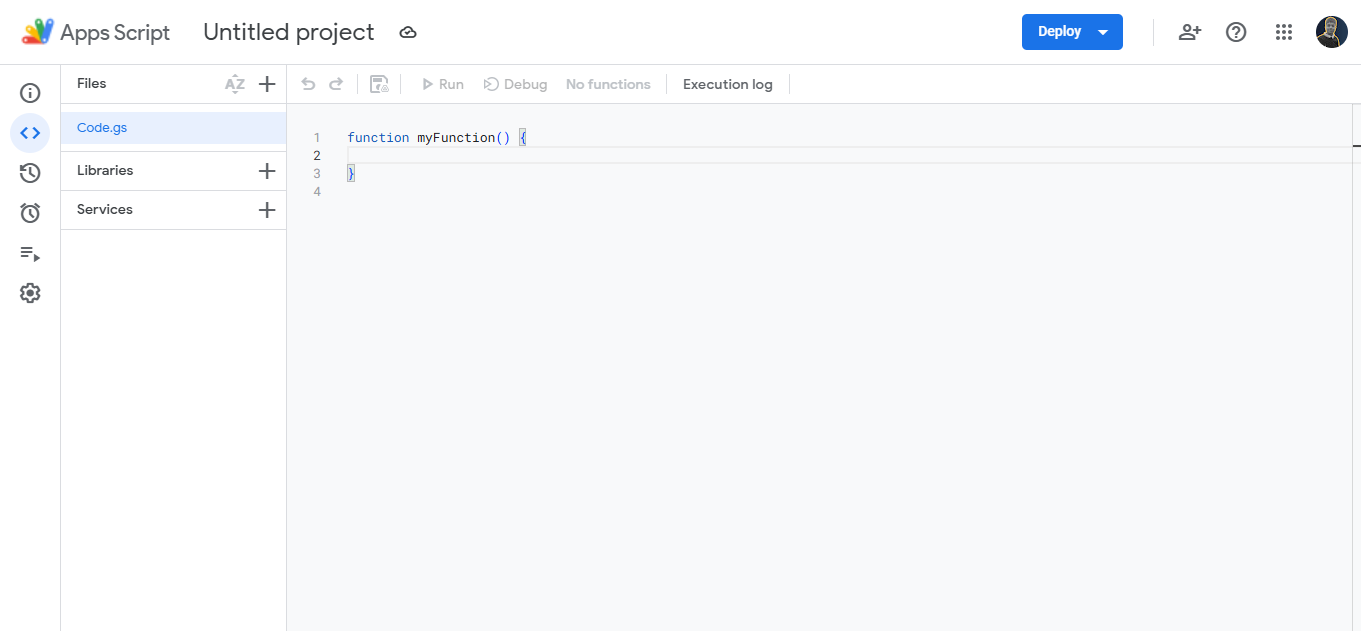Click the Debug button
Viewport: 1361px width, 631px height.
[x=515, y=84]
